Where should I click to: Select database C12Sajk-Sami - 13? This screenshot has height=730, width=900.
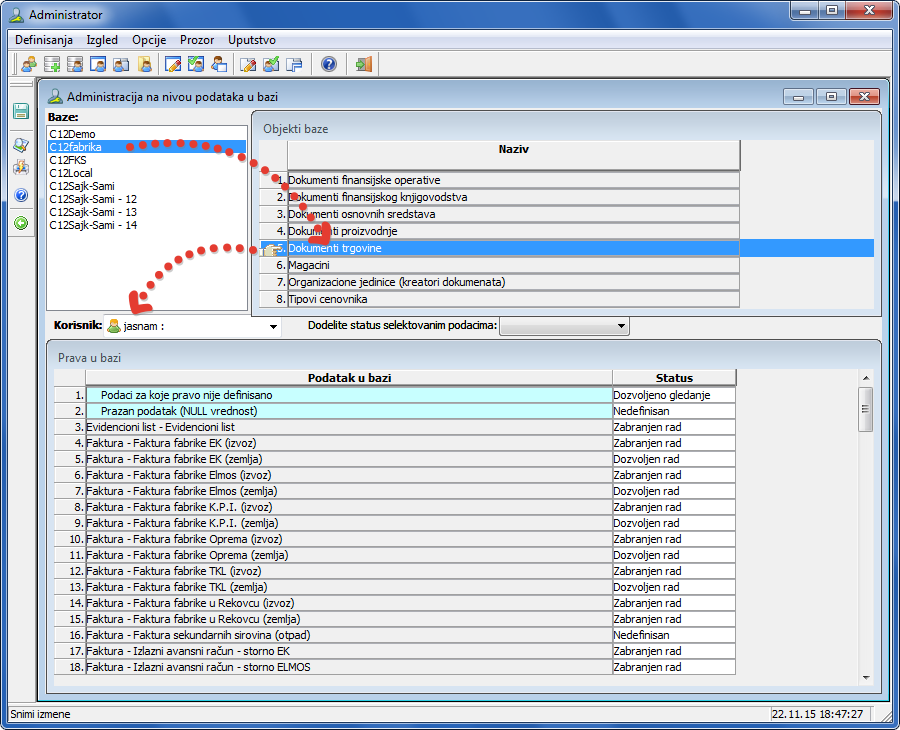click(x=148, y=212)
